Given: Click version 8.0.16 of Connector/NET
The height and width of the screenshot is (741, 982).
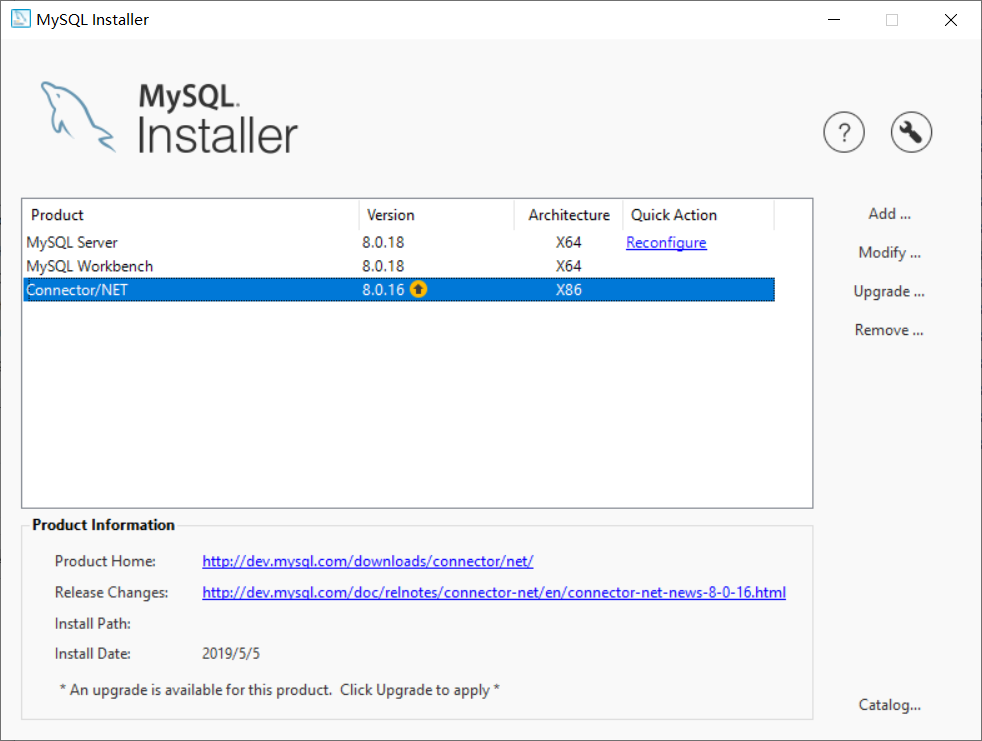Looking at the screenshot, I should [x=383, y=290].
